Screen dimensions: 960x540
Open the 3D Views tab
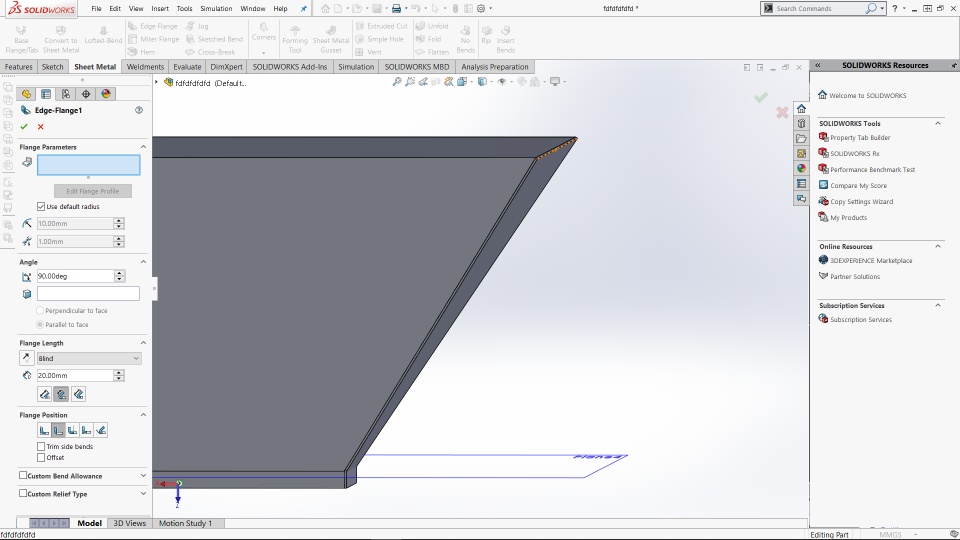click(x=129, y=523)
